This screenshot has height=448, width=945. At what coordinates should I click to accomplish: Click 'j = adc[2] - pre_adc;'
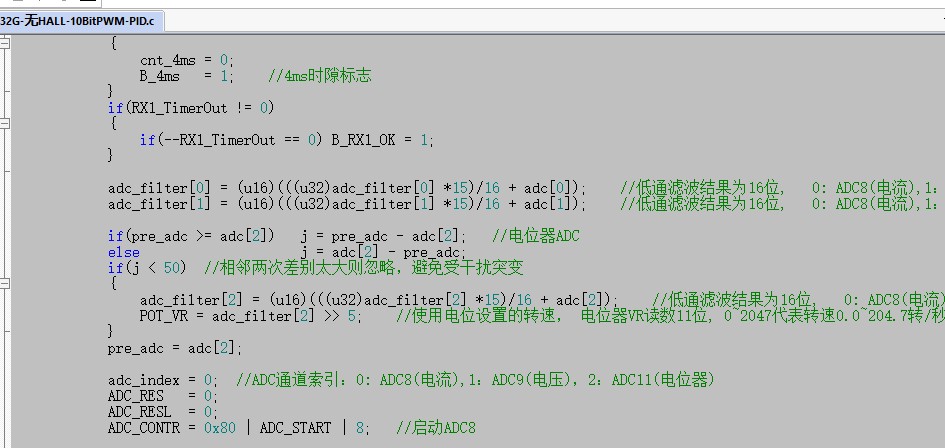coord(383,252)
